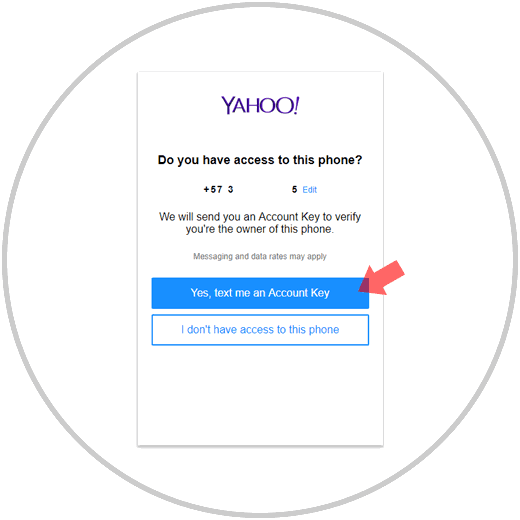Click the purple Yahoo! logo

pos(260,105)
